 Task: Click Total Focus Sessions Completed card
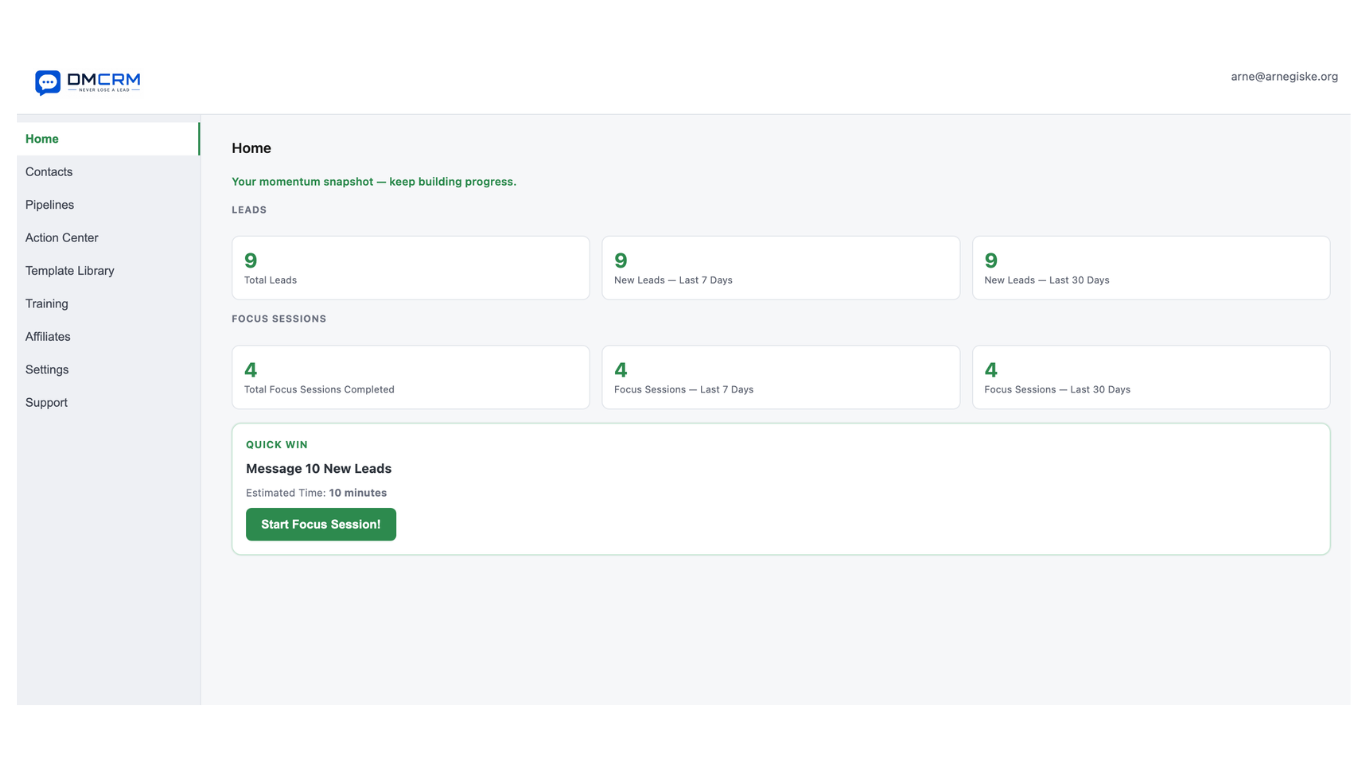point(411,377)
